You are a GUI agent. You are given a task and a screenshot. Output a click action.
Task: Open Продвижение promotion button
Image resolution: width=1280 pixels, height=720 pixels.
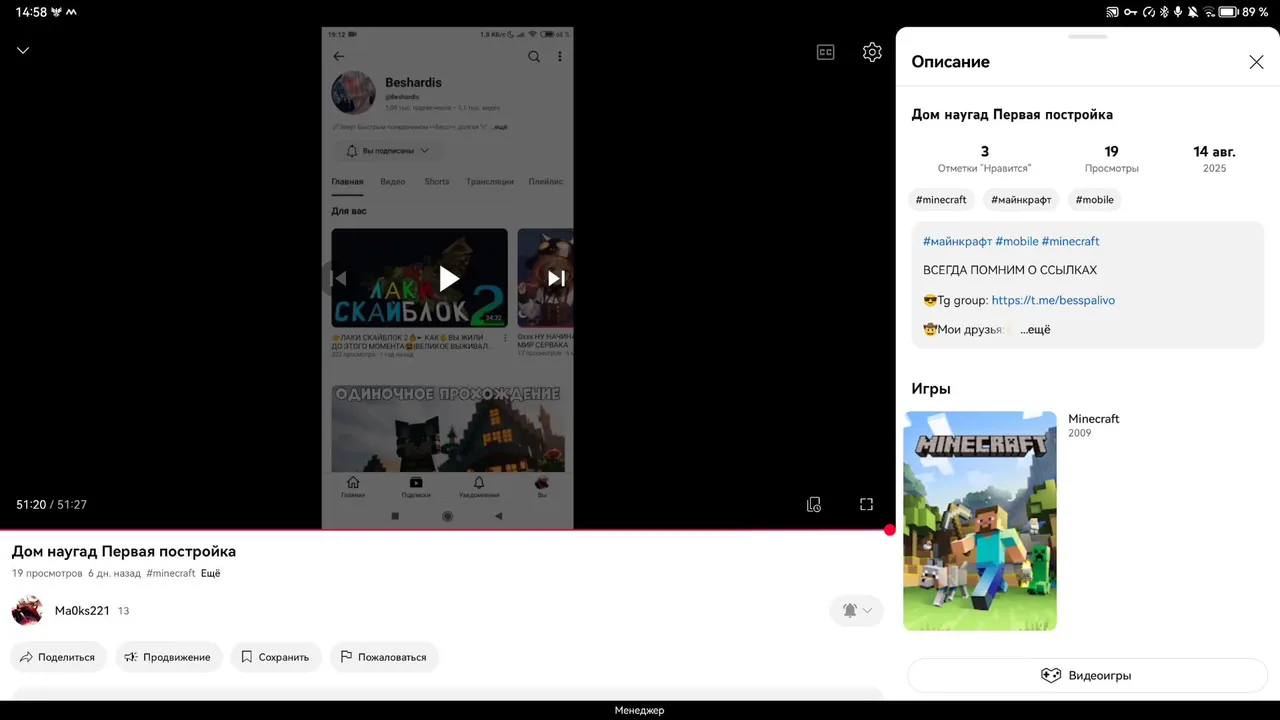[168, 657]
